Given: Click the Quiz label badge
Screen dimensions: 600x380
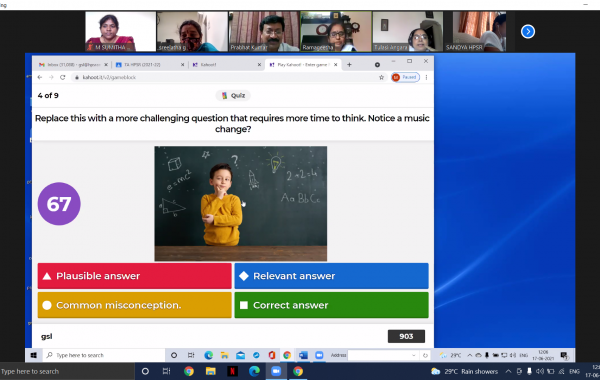Looking at the screenshot, I should coord(233,95).
